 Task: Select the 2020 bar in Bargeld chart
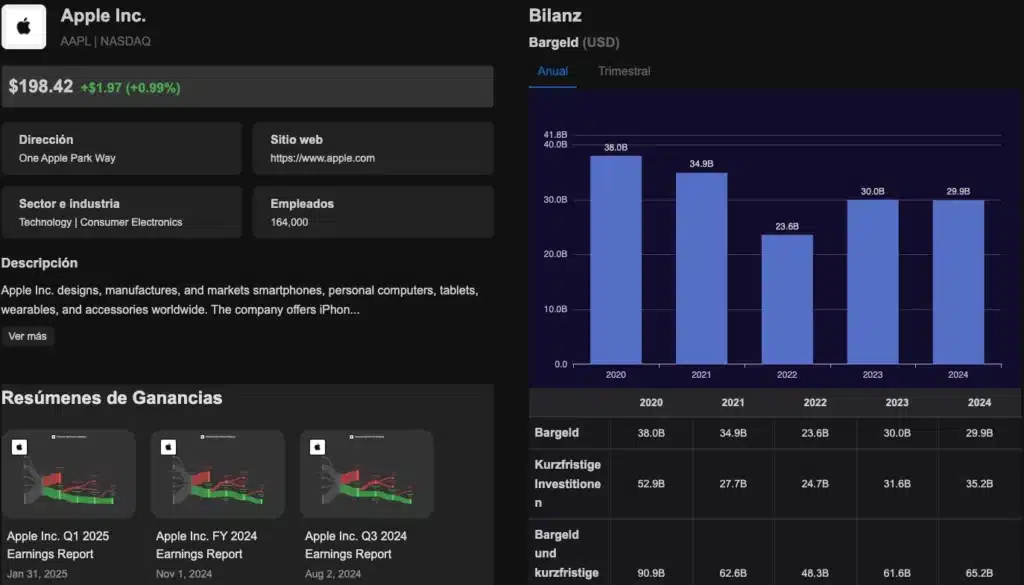tap(616, 260)
